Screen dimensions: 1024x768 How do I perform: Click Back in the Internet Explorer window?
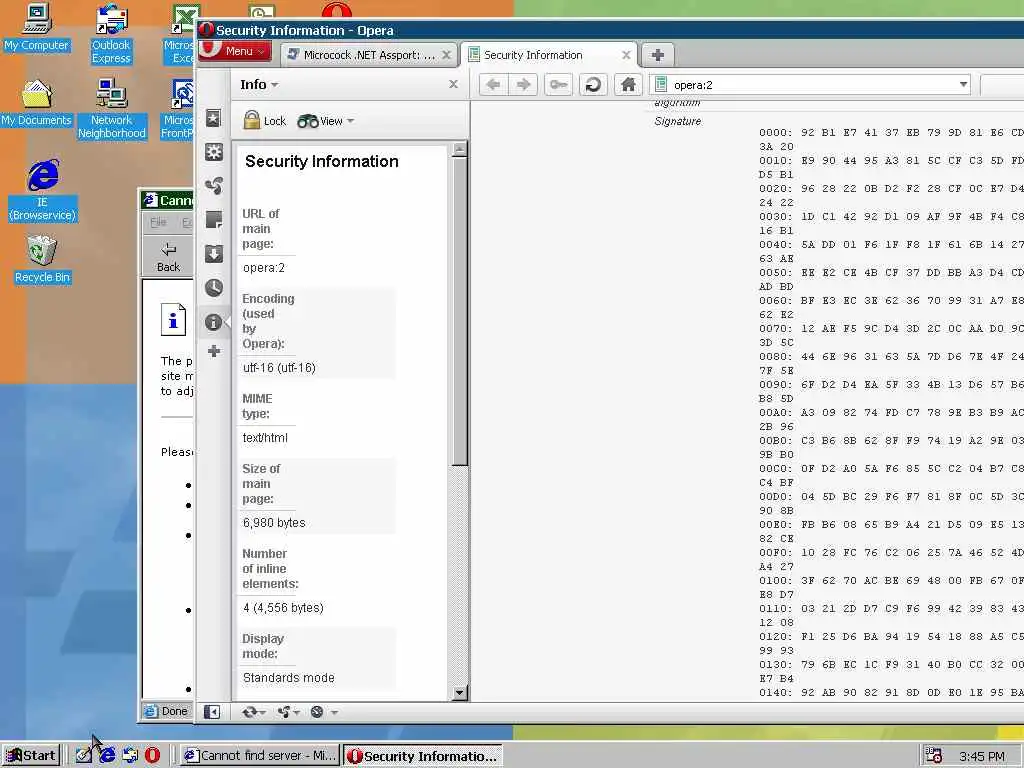coord(168,257)
